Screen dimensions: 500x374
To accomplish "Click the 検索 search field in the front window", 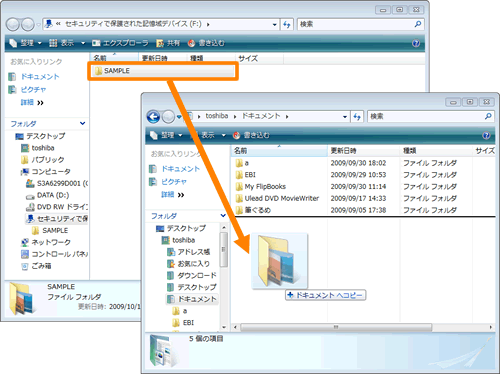I will [x=431, y=116].
